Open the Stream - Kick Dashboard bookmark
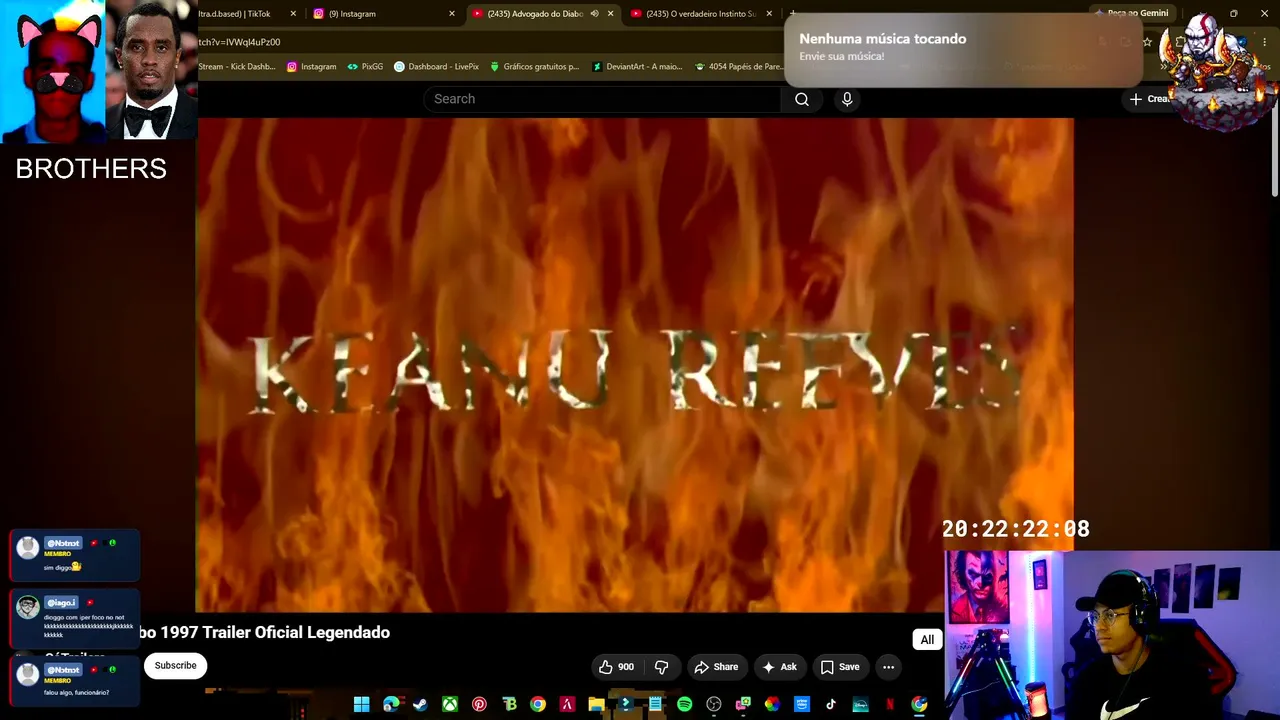This screenshot has width=1280, height=720. (x=237, y=67)
